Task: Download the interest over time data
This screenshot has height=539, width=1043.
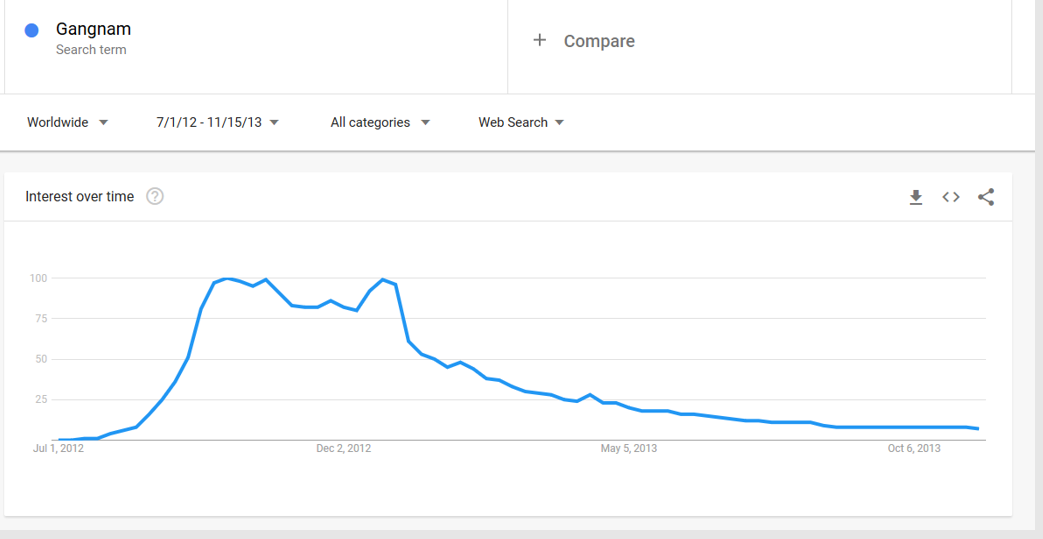Action: 915,197
